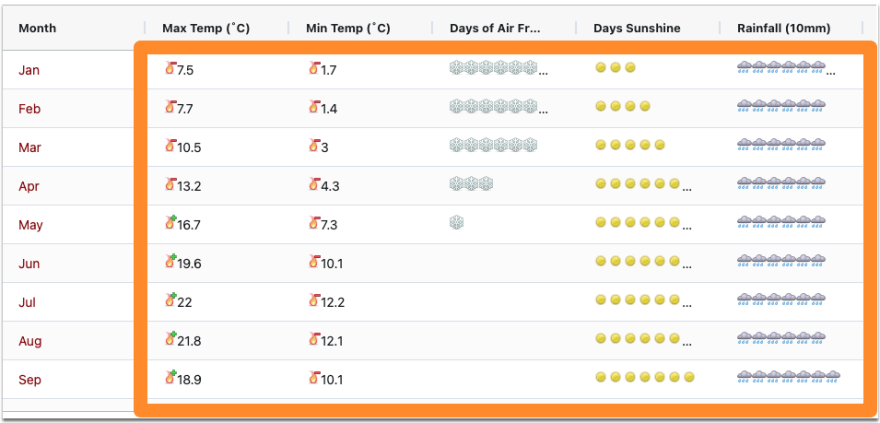Screen dimensions: 880x423
Task: Click the Apr Min Temp trend icon
Action: click(x=314, y=185)
